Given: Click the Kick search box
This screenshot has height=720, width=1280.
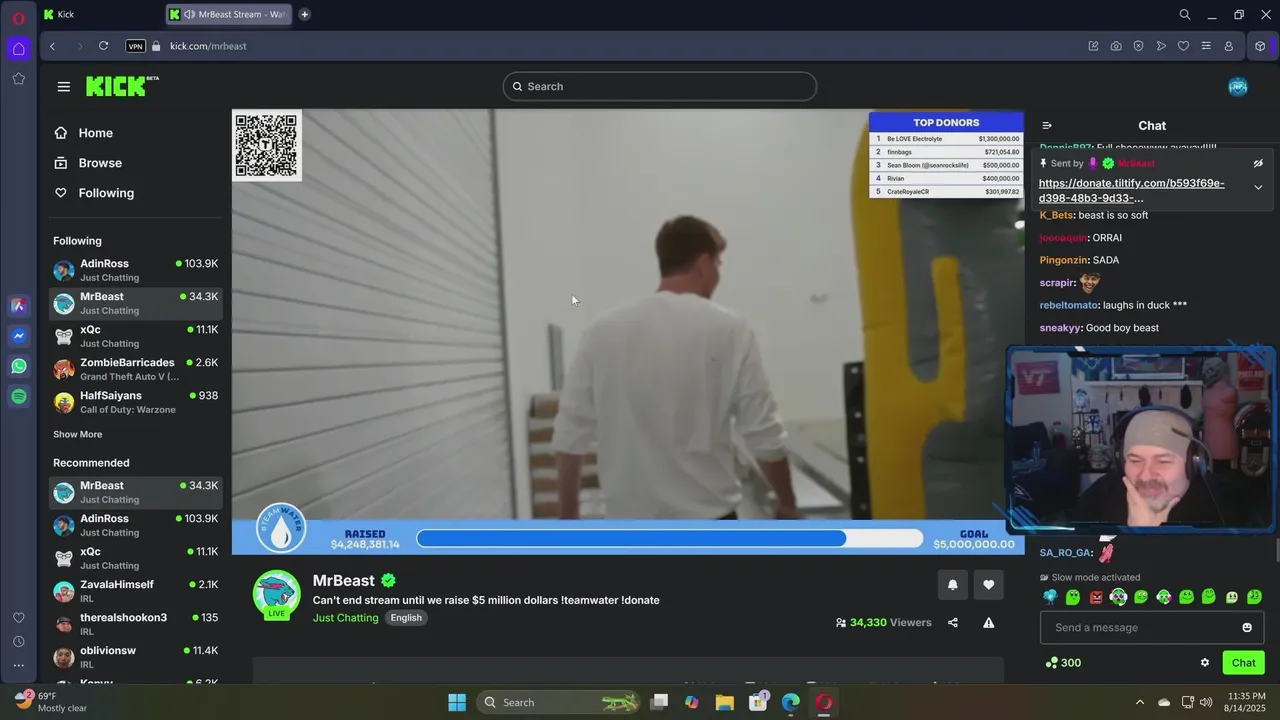Looking at the screenshot, I should coord(660,86).
